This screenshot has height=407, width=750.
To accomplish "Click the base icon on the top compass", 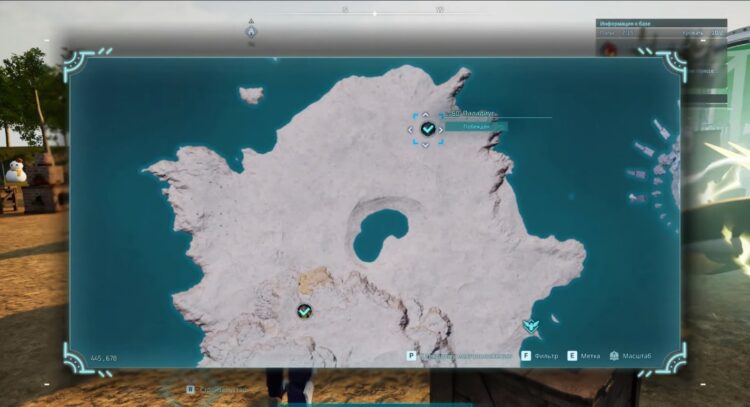I will (251, 31).
